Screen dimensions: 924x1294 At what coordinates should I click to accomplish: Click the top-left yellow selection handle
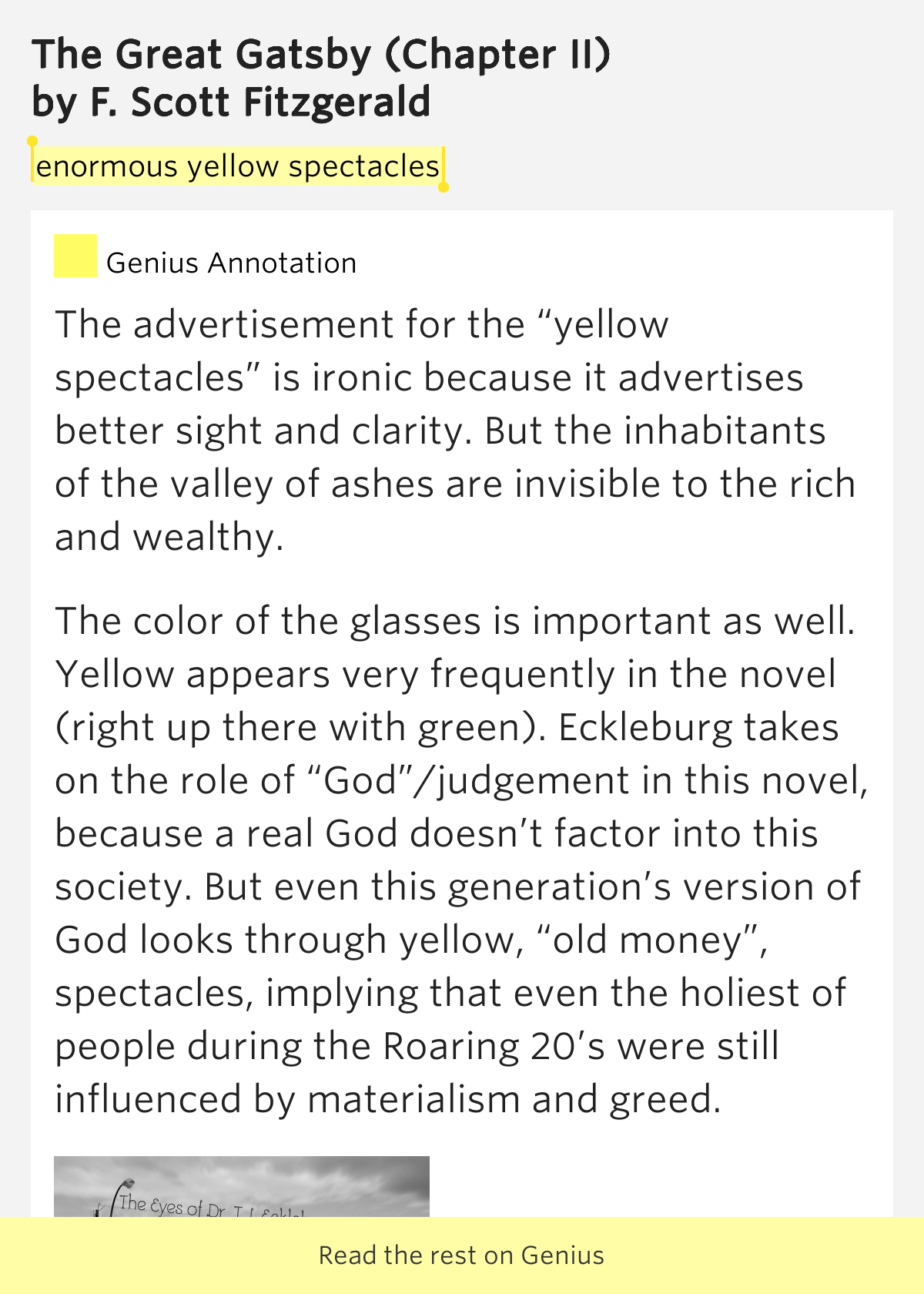click(x=32, y=142)
